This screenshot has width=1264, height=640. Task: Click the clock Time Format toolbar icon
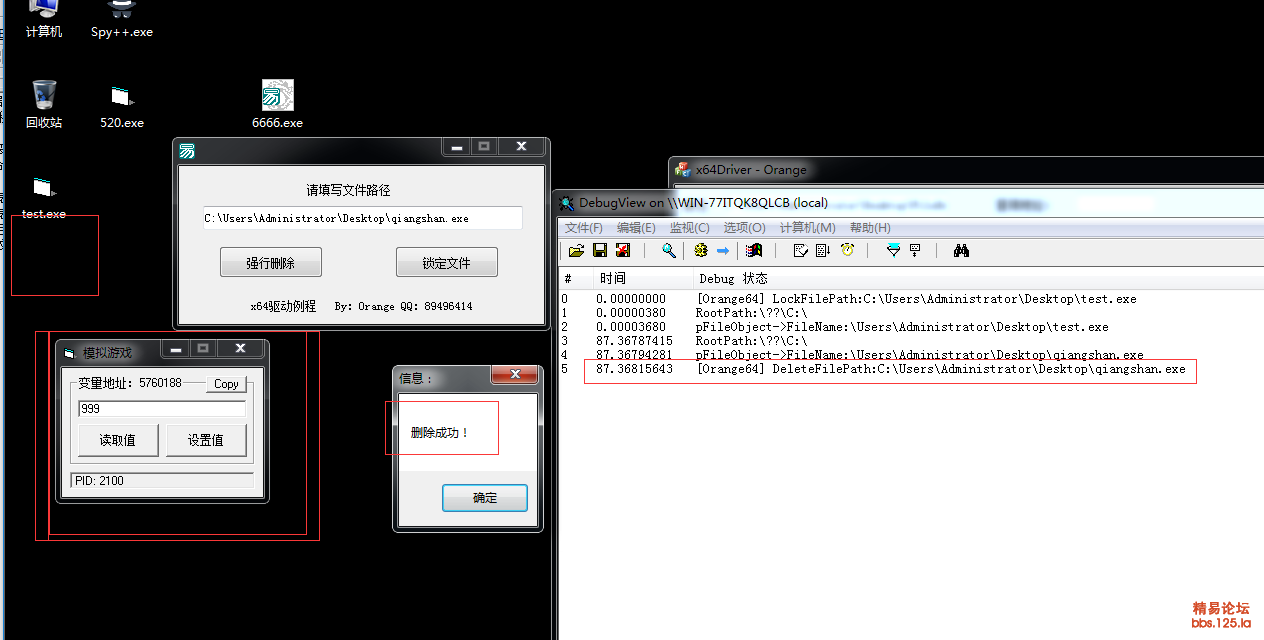848,250
